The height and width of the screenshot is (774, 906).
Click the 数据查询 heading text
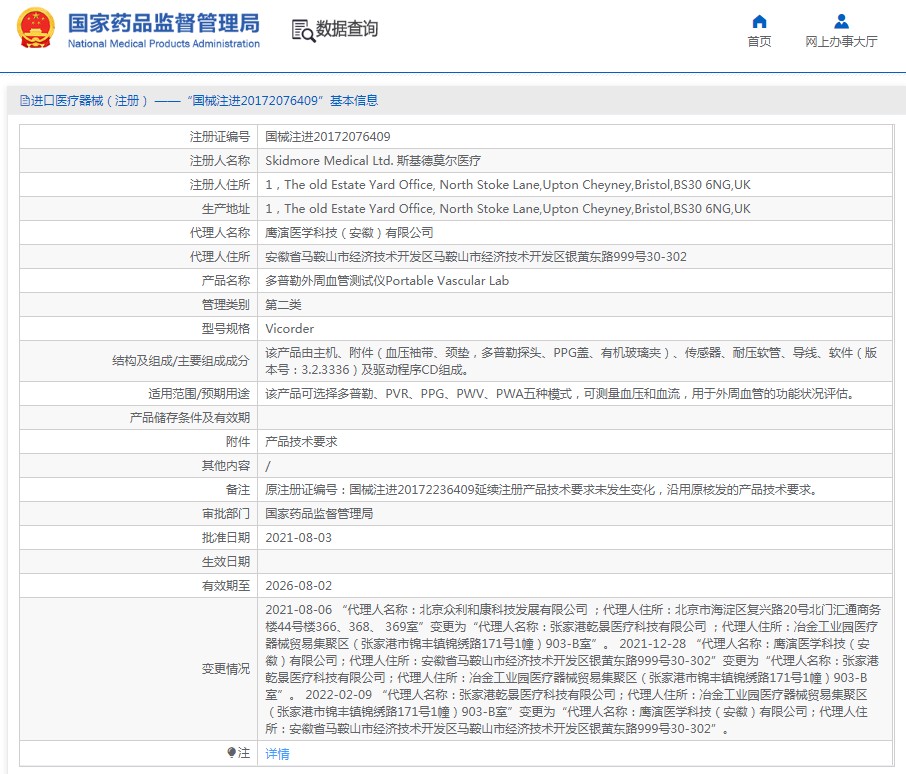coord(347,30)
